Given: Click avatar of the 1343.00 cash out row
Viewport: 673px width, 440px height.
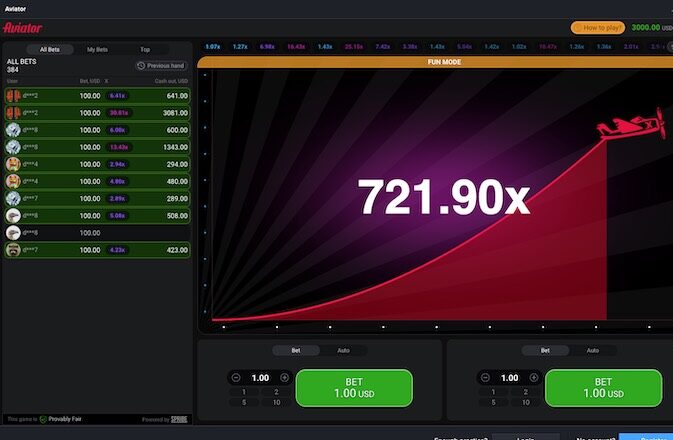Looking at the screenshot, I should 13,147.
